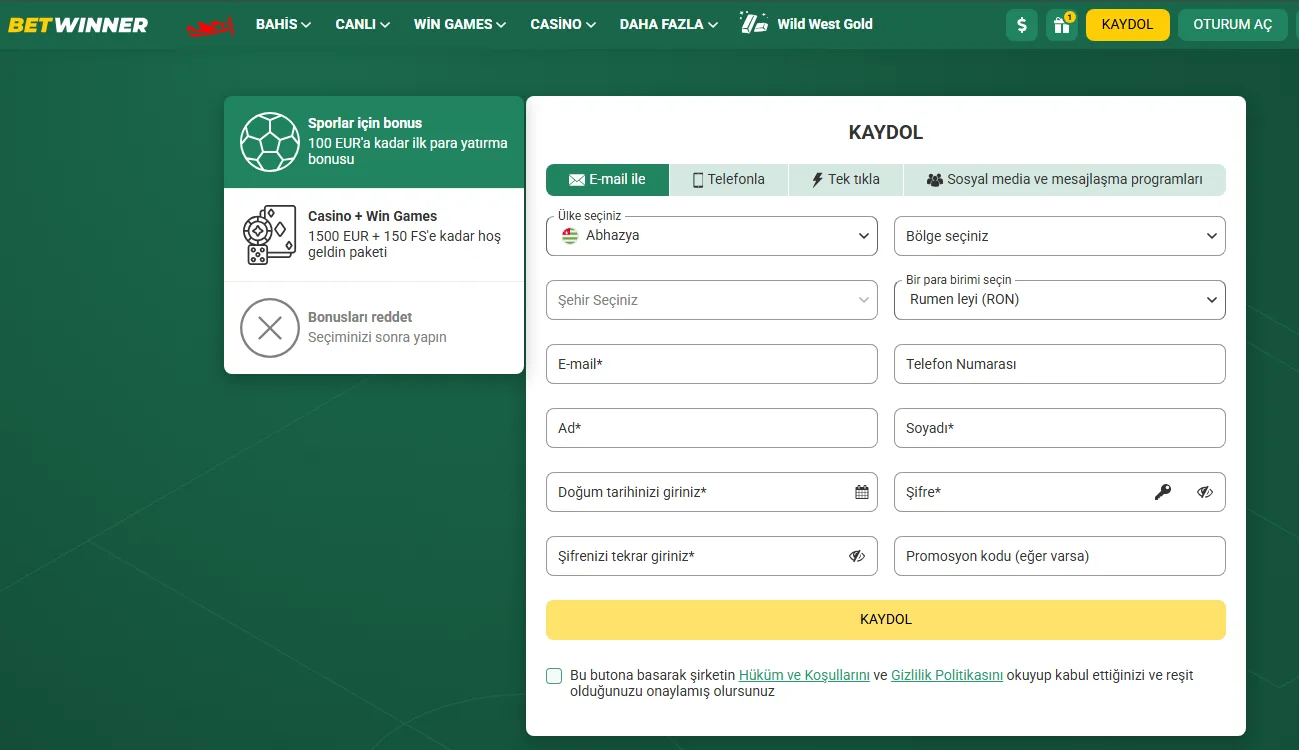Open the currency dropdown showing Rumen leyi
Viewport: 1299px width, 750px height.
click(x=1060, y=300)
